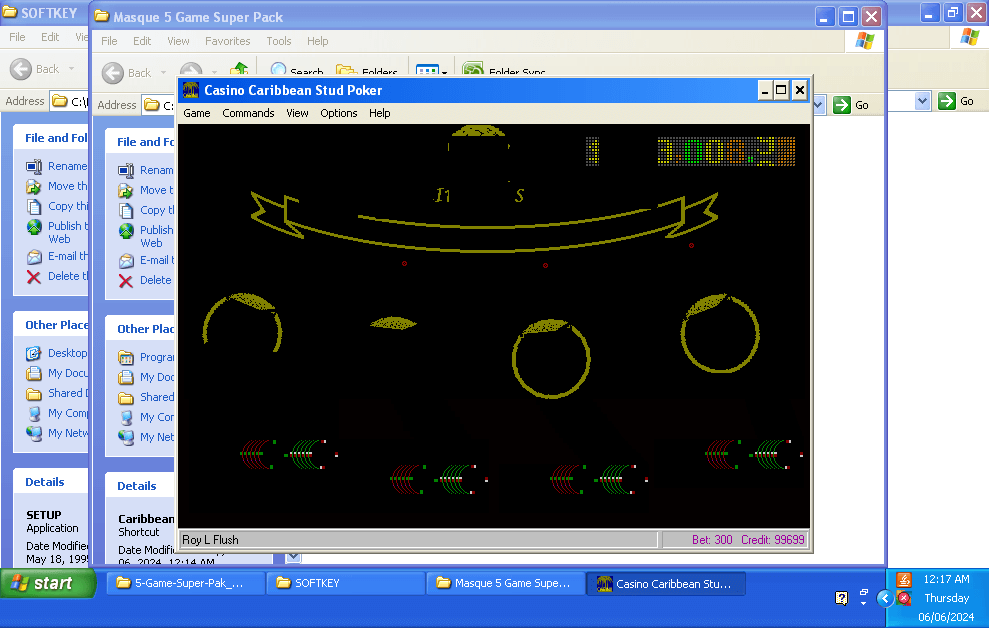
Task: Open Back history dropdown in Masque window
Action: [x=163, y=73]
